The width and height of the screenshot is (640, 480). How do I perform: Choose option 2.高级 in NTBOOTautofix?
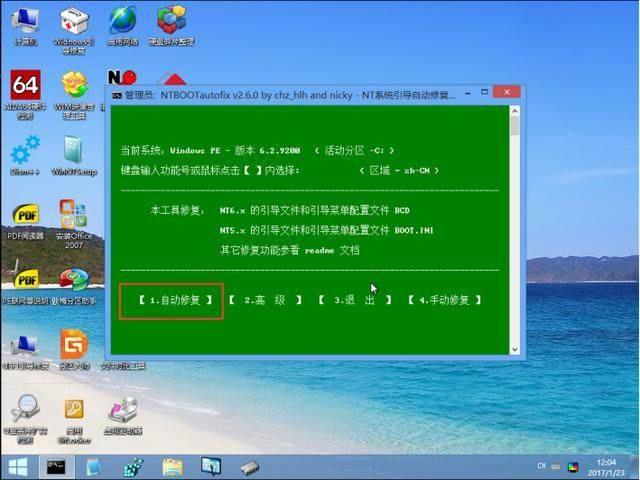click(x=266, y=300)
